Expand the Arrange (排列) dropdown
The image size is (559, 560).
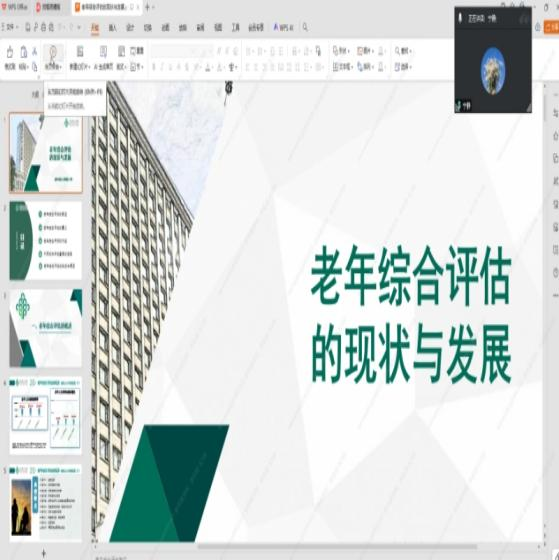coord(366,67)
